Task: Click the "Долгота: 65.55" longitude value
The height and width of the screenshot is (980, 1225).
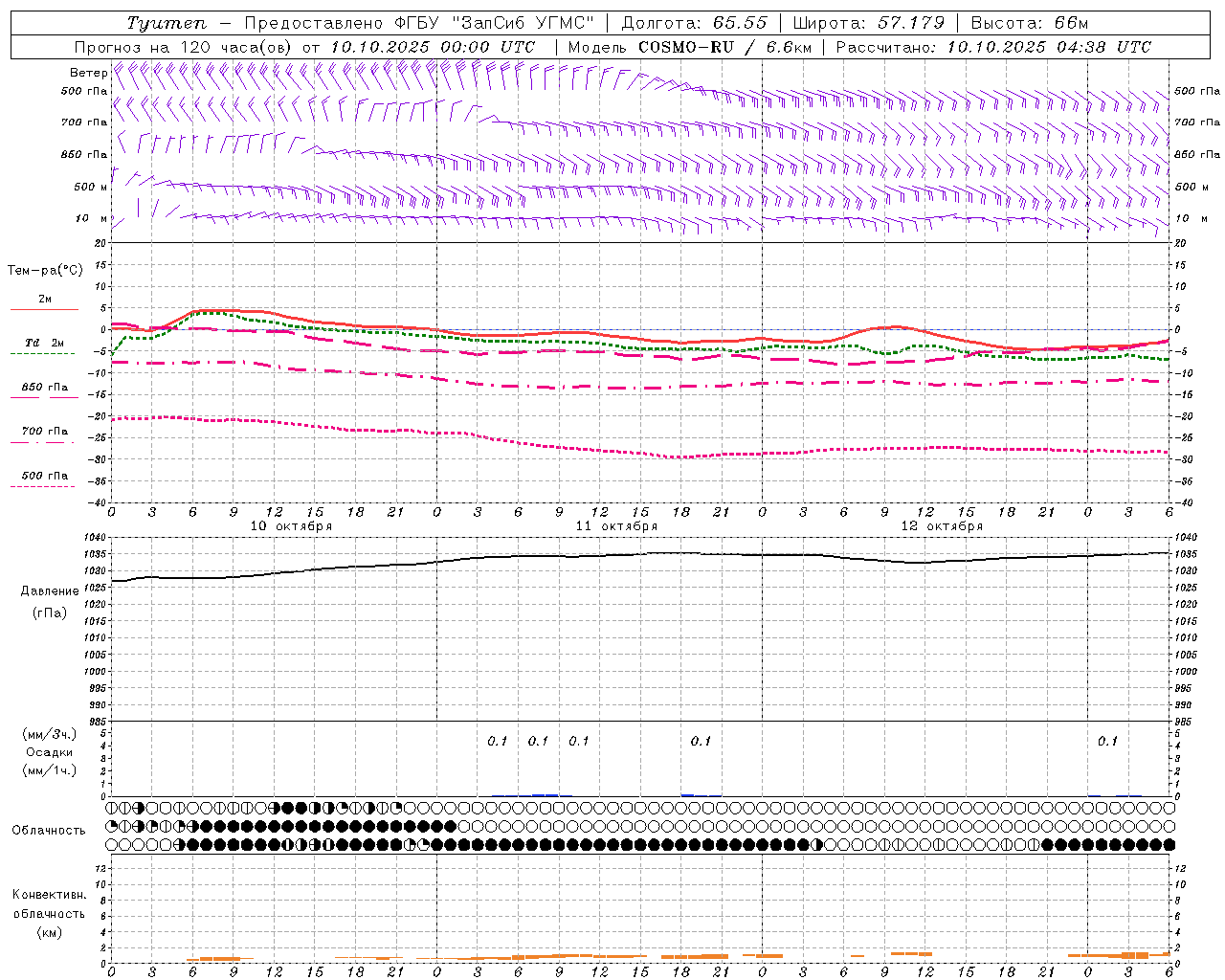Action: [x=694, y=23]
